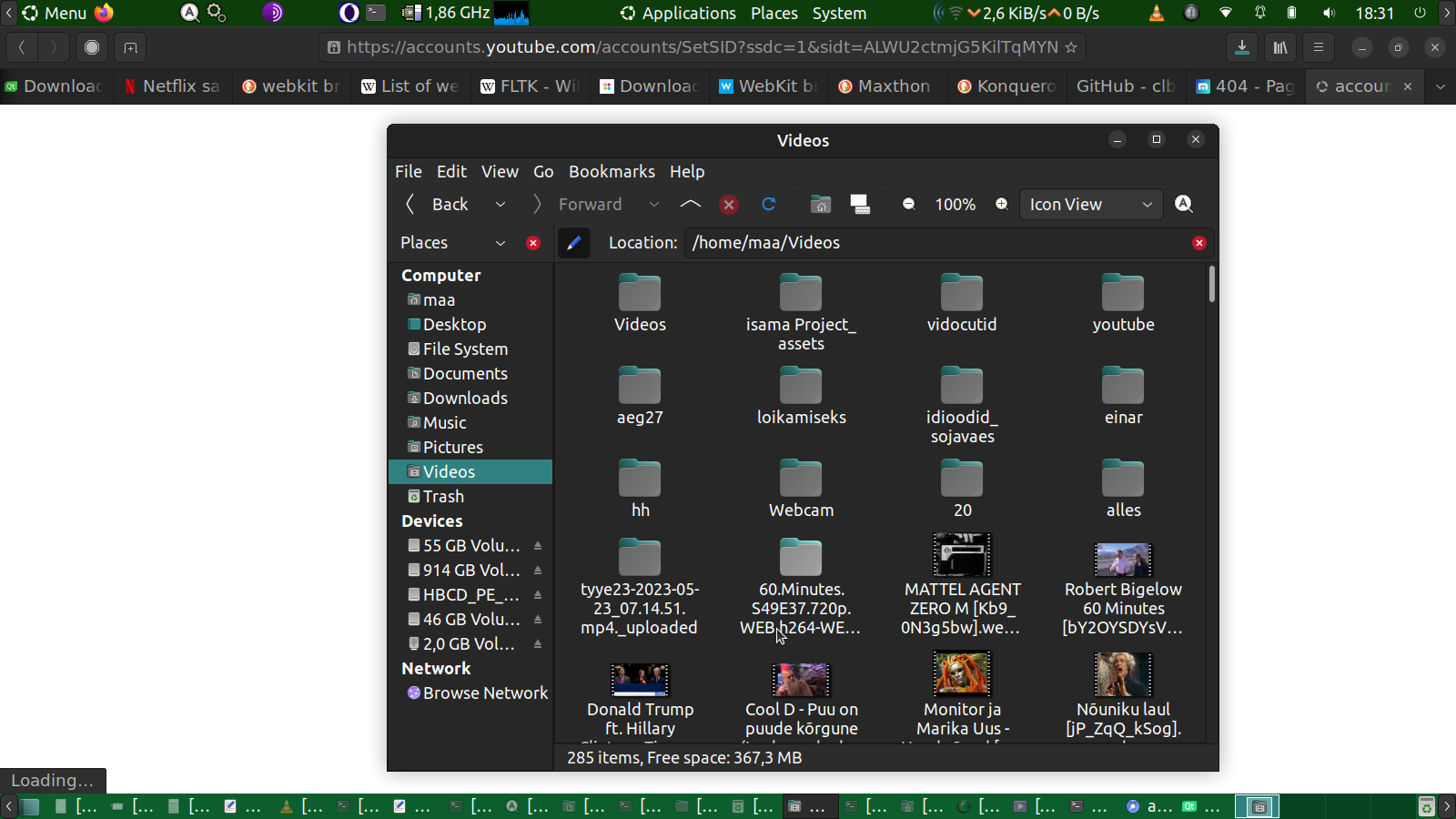The height and width of the screenshot is (819, 1456).
Task: Clear the location field text
Action: (x=1199, y=243)
